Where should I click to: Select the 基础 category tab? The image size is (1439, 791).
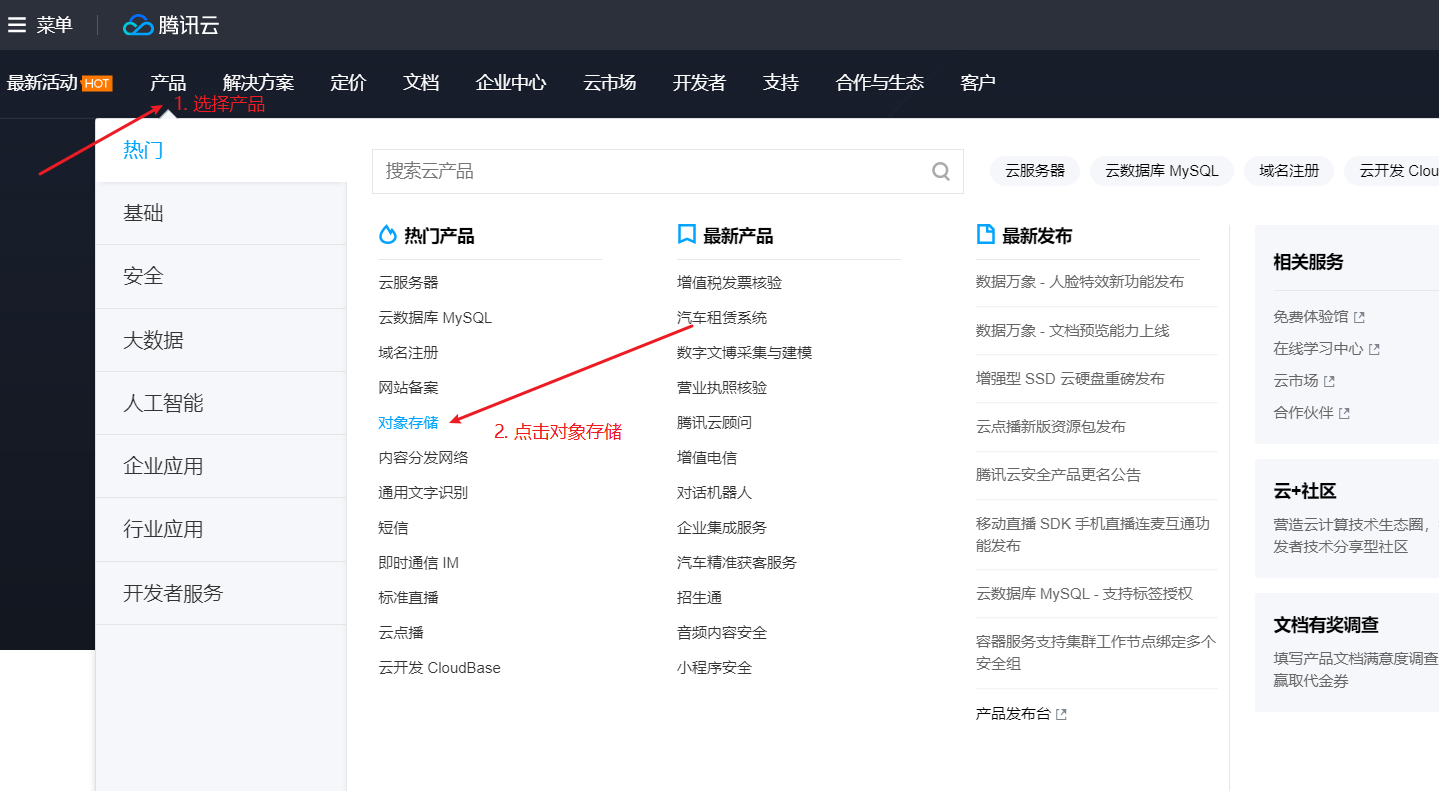pyautogui.click(x=221, y=213)
